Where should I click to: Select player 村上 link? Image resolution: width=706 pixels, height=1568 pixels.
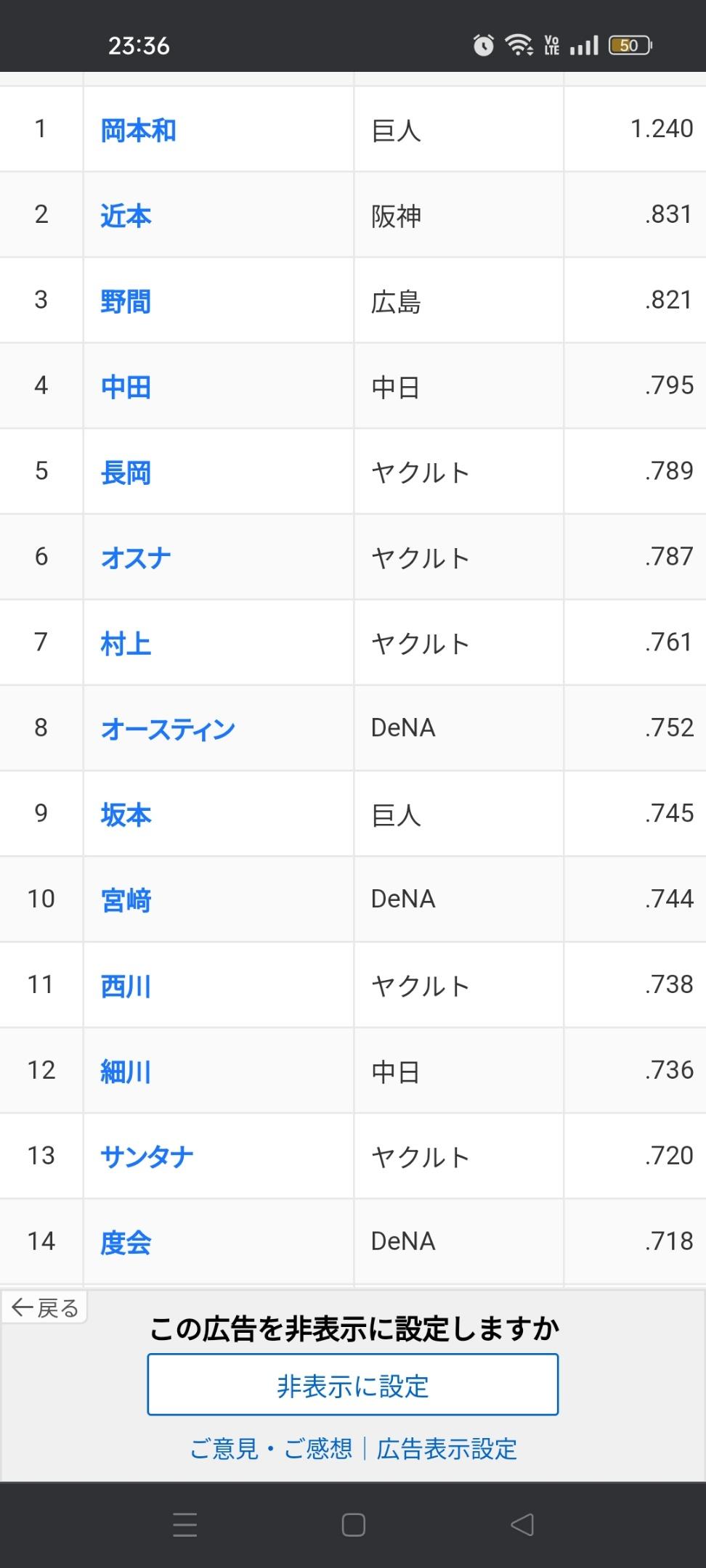click(126, 643)
